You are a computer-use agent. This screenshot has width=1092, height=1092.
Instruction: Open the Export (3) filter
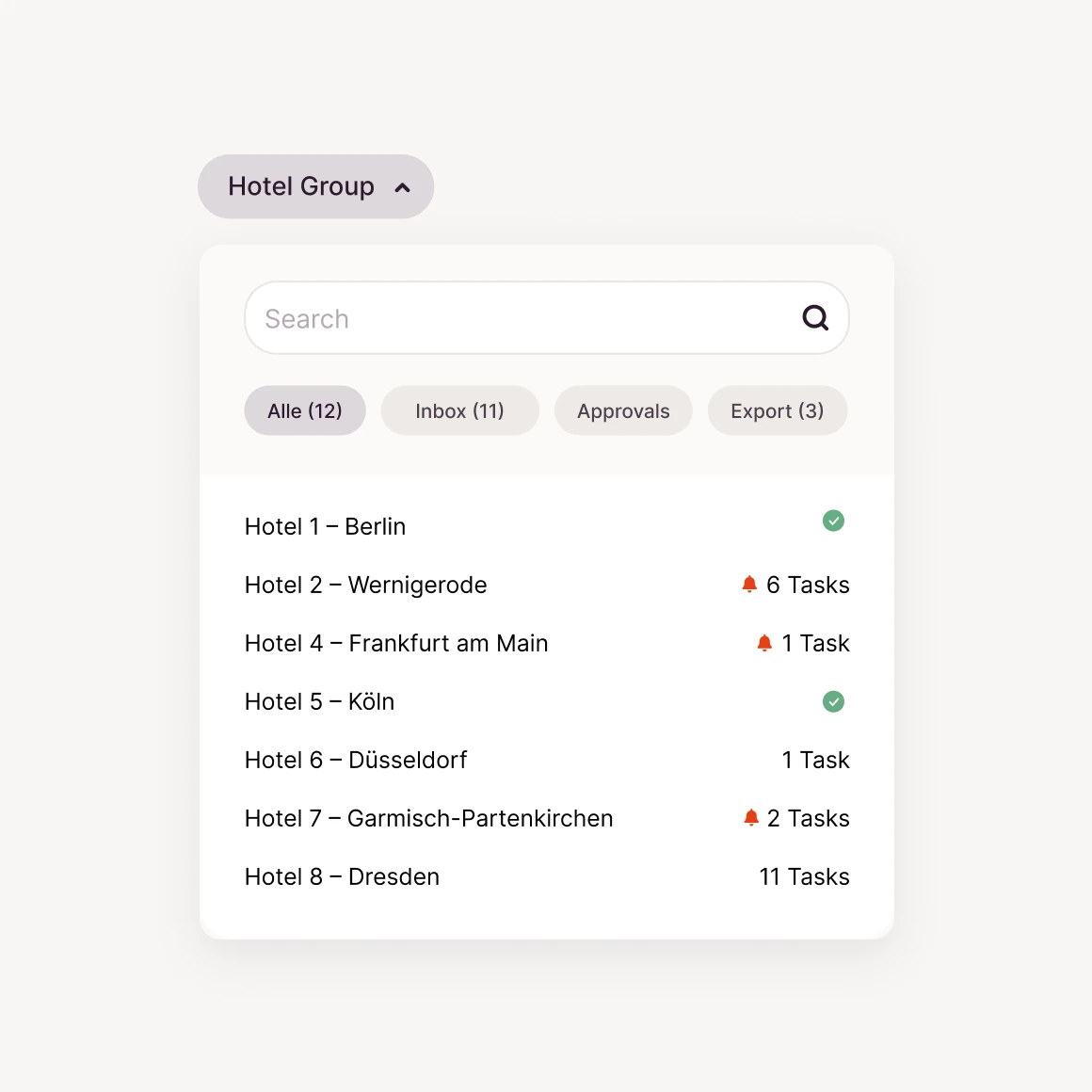point(777,411)
